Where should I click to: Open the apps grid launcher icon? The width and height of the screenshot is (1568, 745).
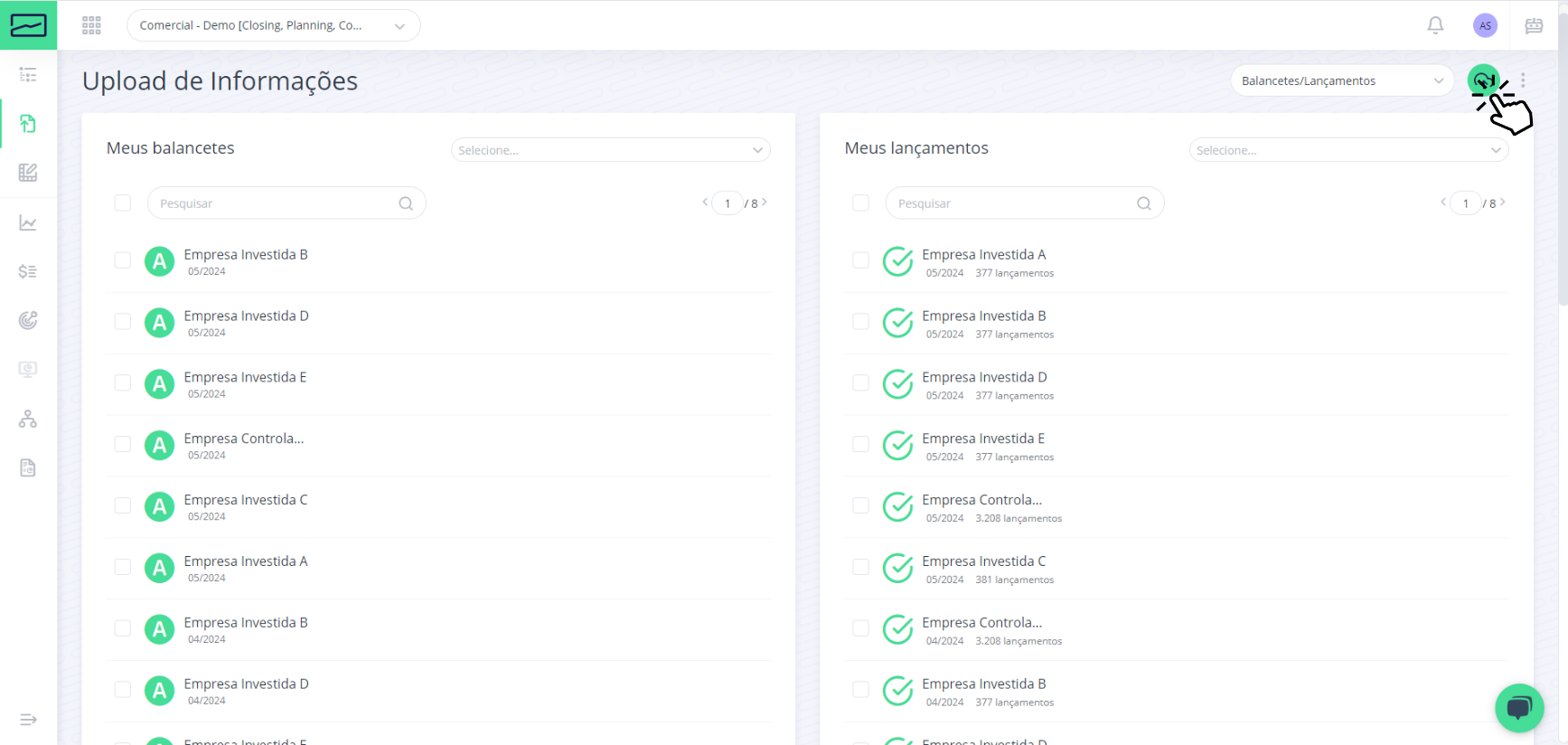(91, 25)
